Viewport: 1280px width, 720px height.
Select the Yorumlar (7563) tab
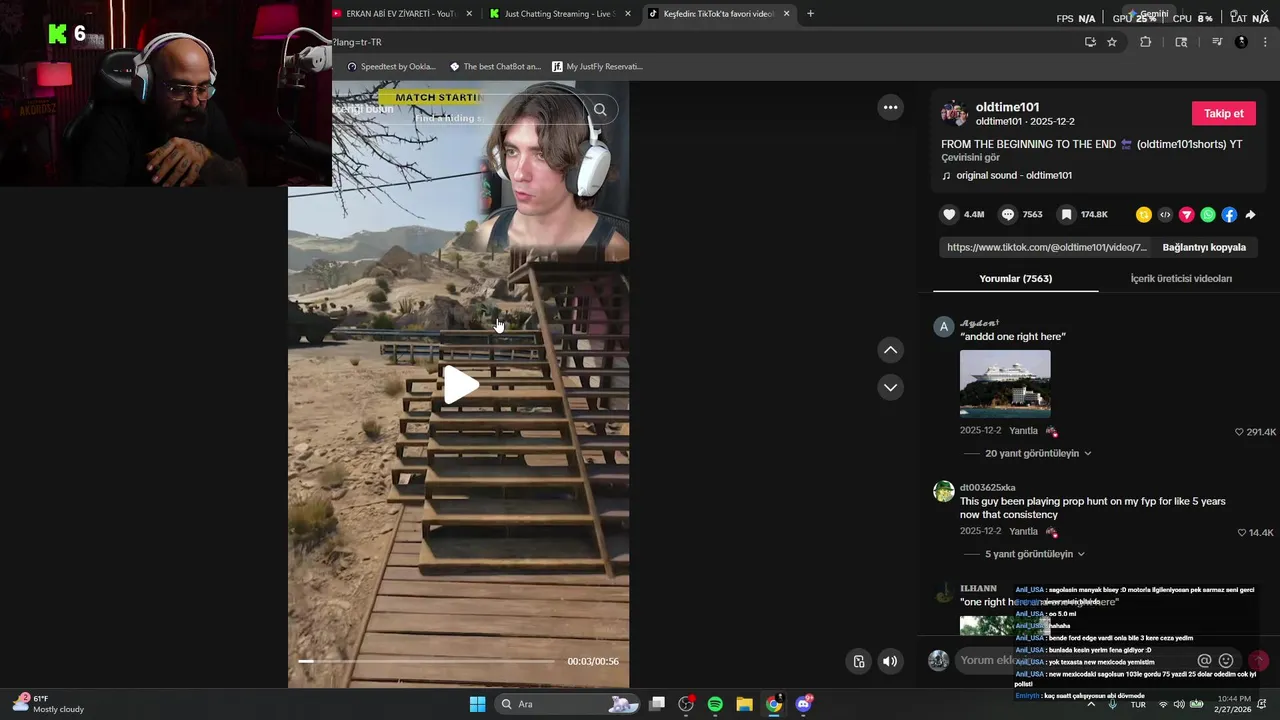click(1015, 278)
